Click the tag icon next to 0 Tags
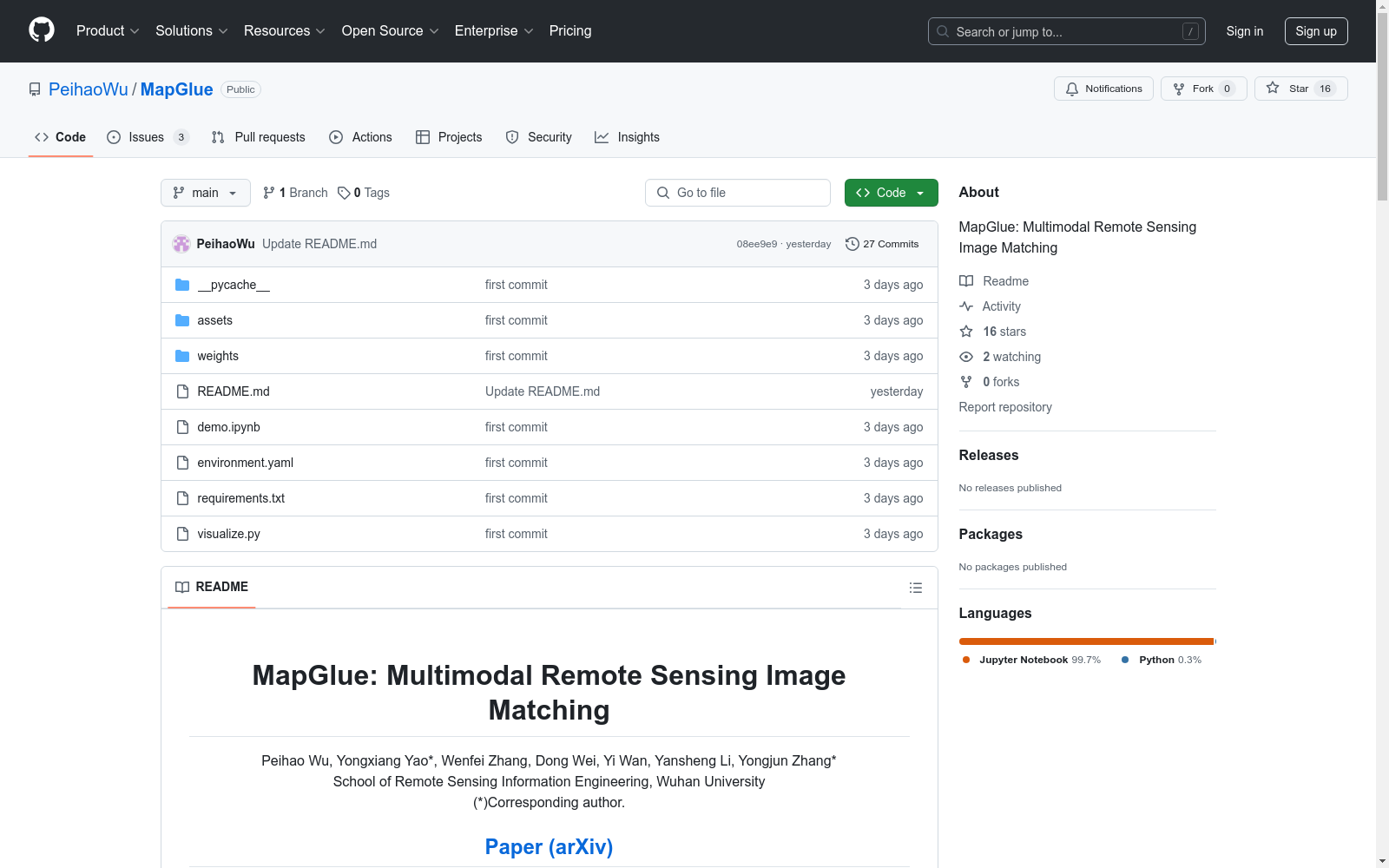Screen dimensions: 1389x868 [x=344, y=193]
